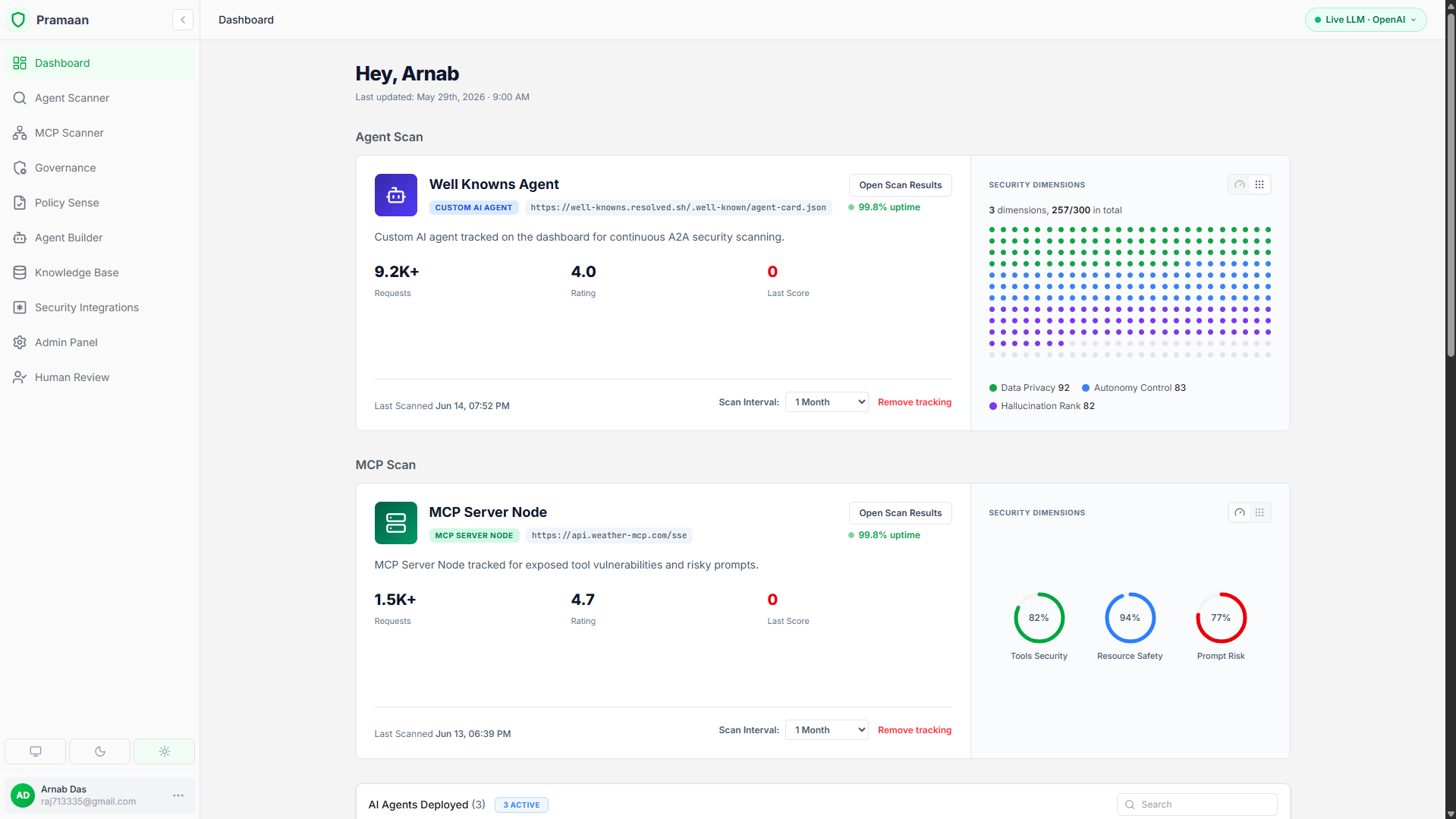The width and height of the screenshot is (1456, 819).
Task: Click Remove tracking for Well Knowns Agent
Action: [x=914, y=402]
